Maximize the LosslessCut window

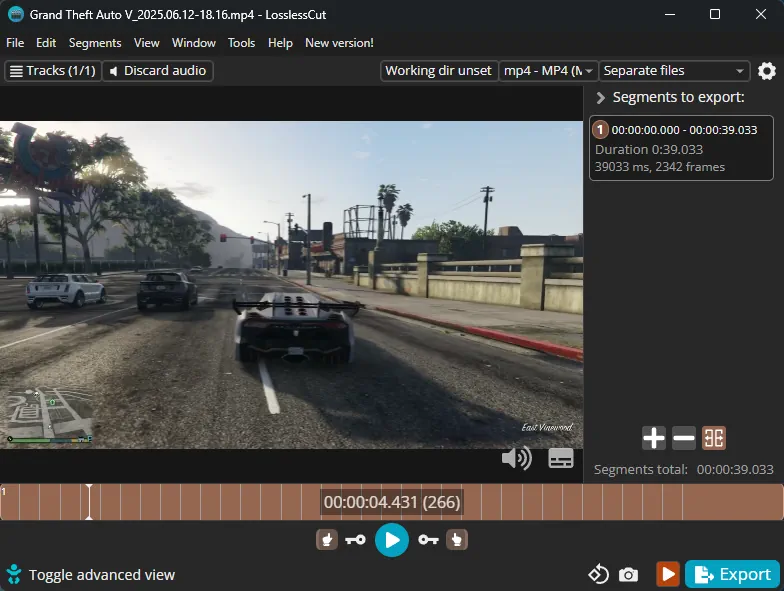tap(715, 14)
